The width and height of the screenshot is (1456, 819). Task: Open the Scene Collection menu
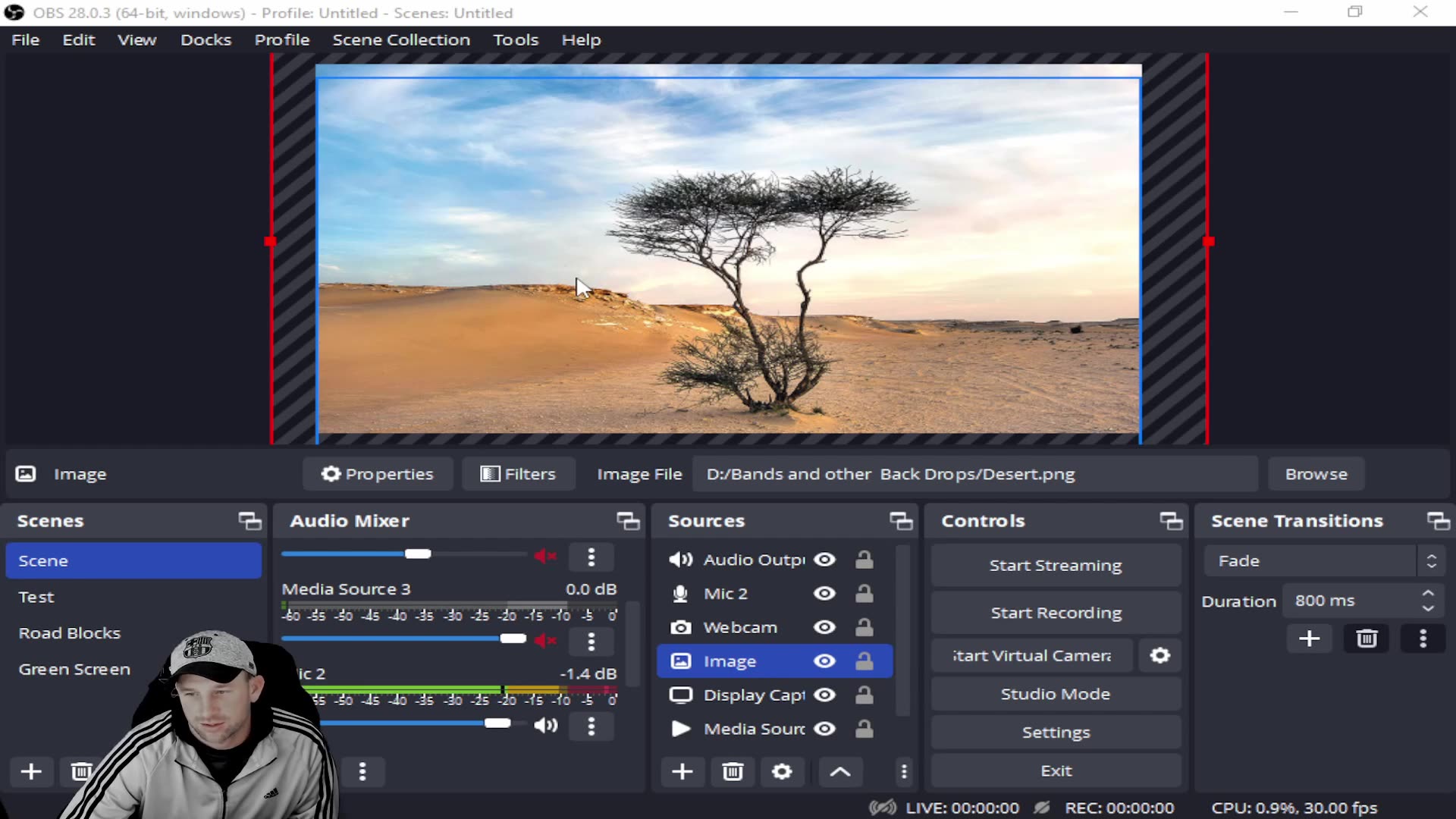tap(401, 39)
